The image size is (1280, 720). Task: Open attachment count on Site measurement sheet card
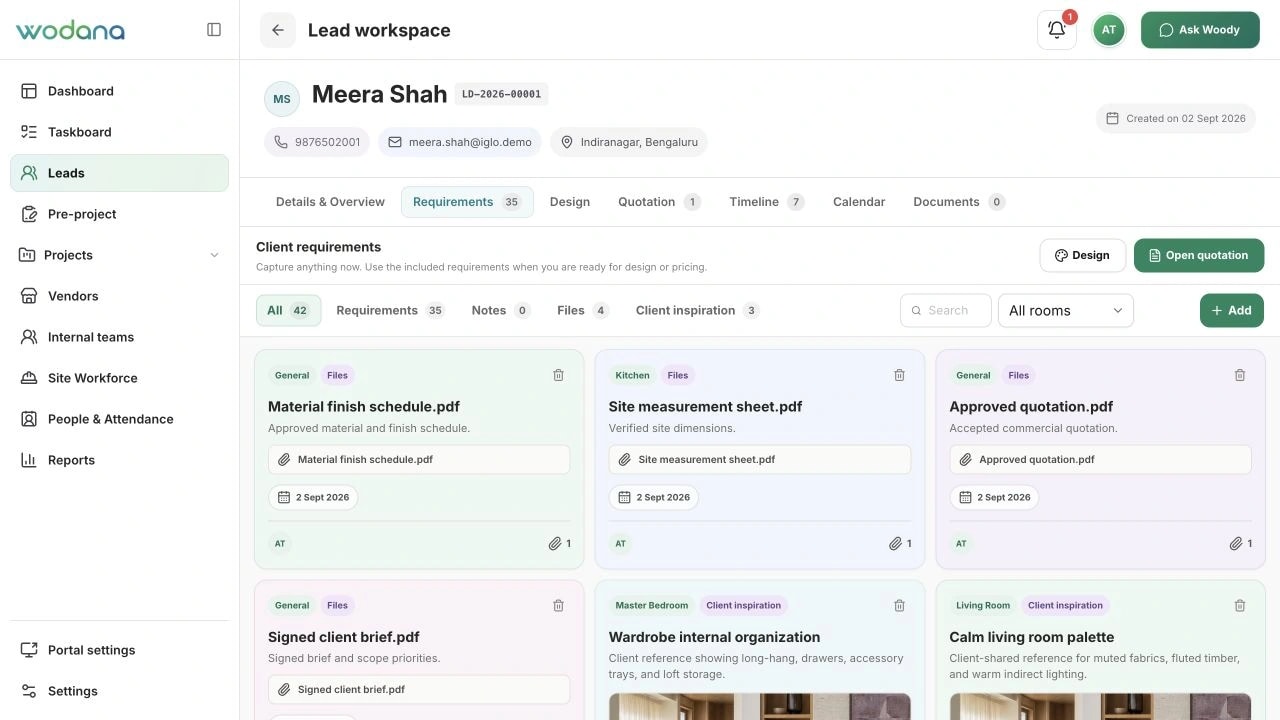pos(900,544)
